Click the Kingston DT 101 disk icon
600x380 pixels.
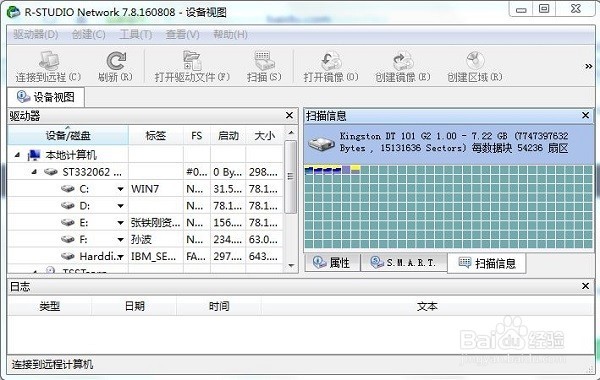[321, 144]
